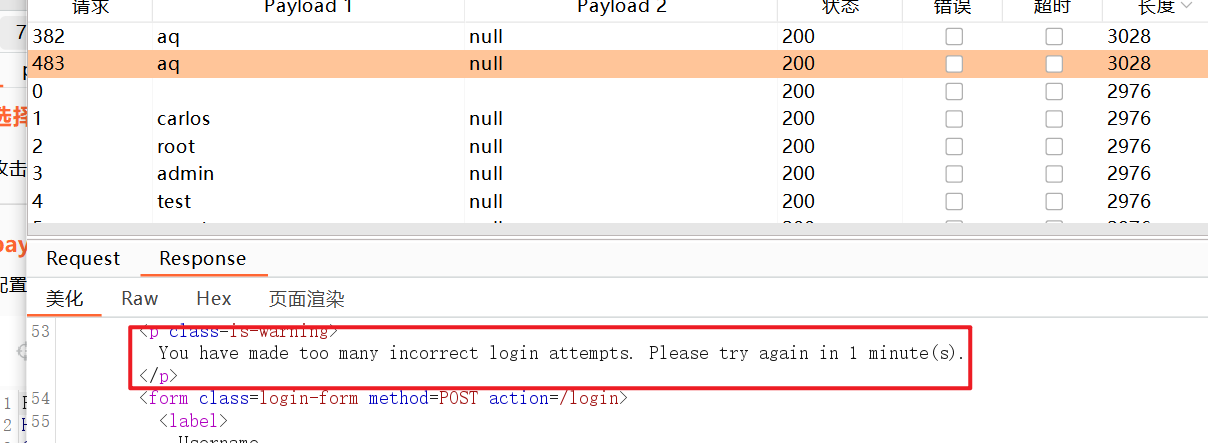Click line number 54 in response gutter
This screenshot has width=1208, height=443.
pyautogui.click(x=41, y=398)
